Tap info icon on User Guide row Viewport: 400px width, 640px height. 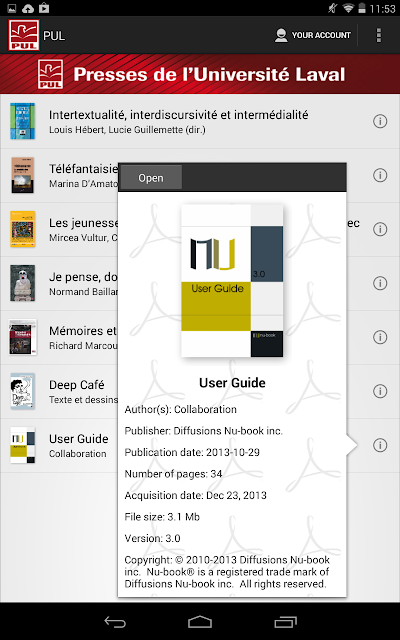click(x=380, y=445)
